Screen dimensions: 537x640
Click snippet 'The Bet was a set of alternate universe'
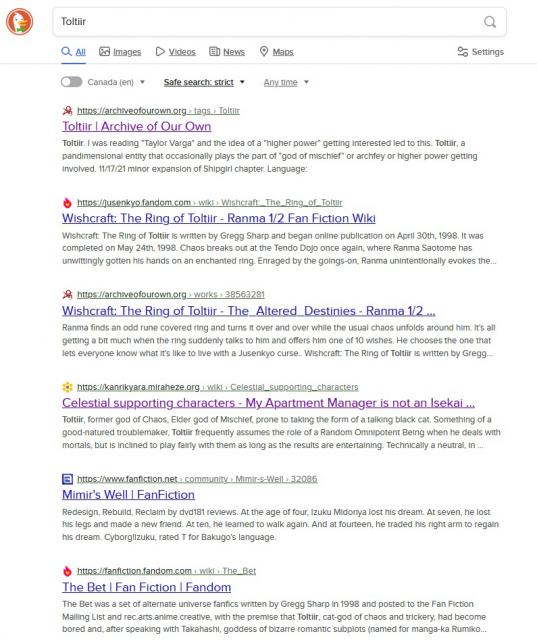point(274,617)
